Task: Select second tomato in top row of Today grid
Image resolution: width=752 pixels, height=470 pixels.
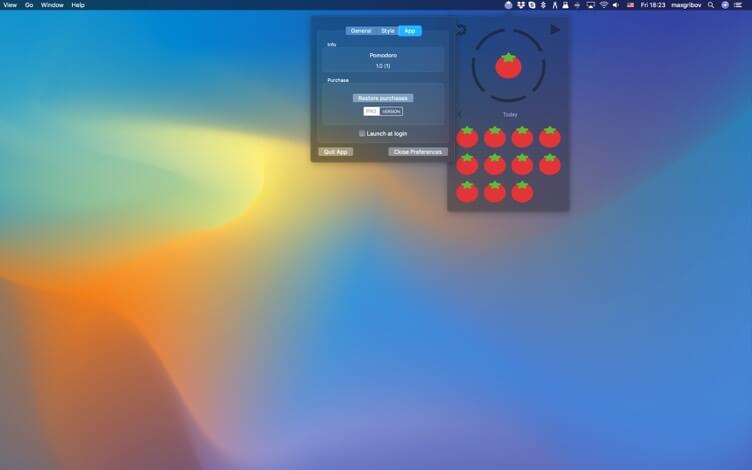Action: 494,137
